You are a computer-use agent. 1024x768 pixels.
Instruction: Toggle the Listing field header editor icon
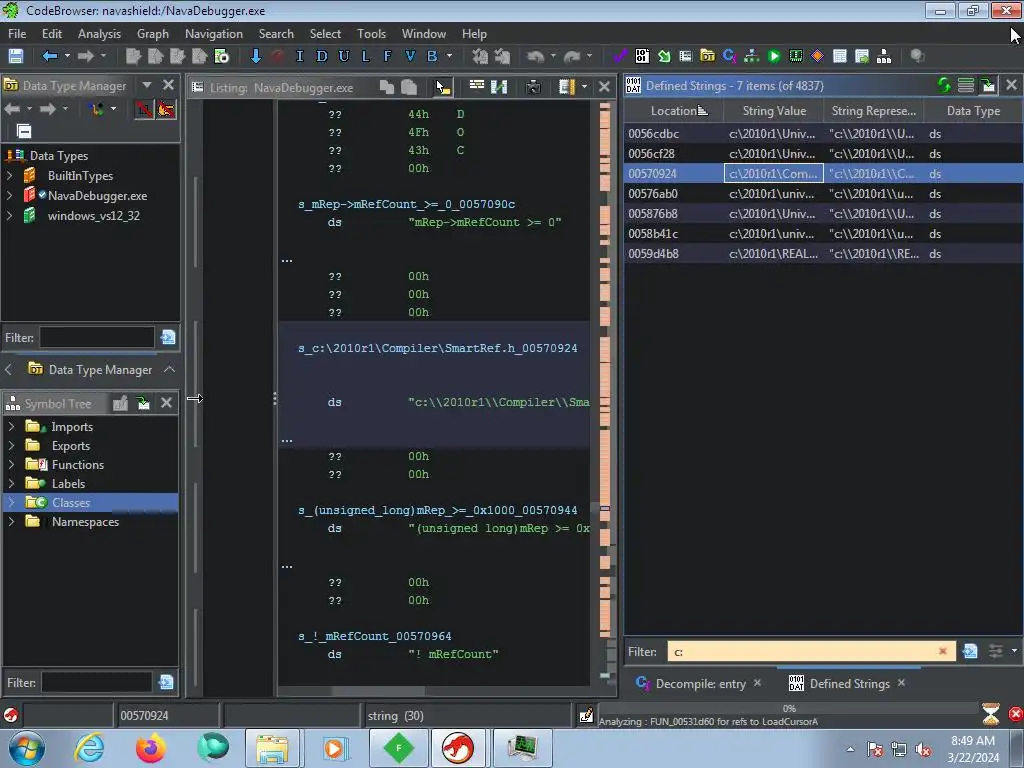coord(477,86)
